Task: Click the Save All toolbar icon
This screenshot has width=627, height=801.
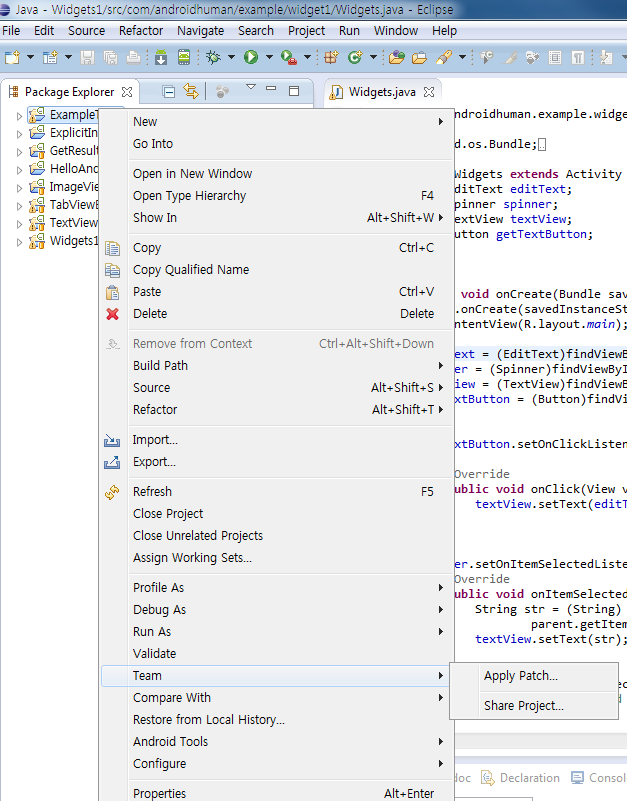Action: pos(110,57)
